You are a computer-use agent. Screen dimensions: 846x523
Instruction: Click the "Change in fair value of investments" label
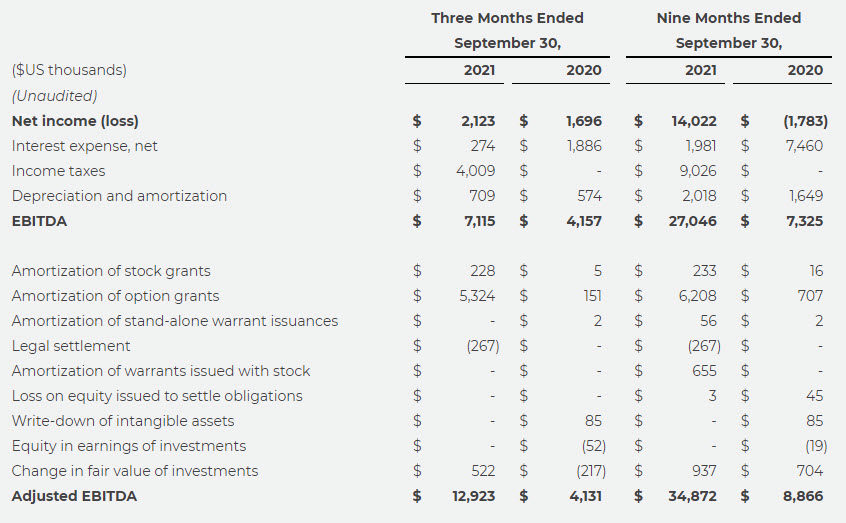[134, 471]
